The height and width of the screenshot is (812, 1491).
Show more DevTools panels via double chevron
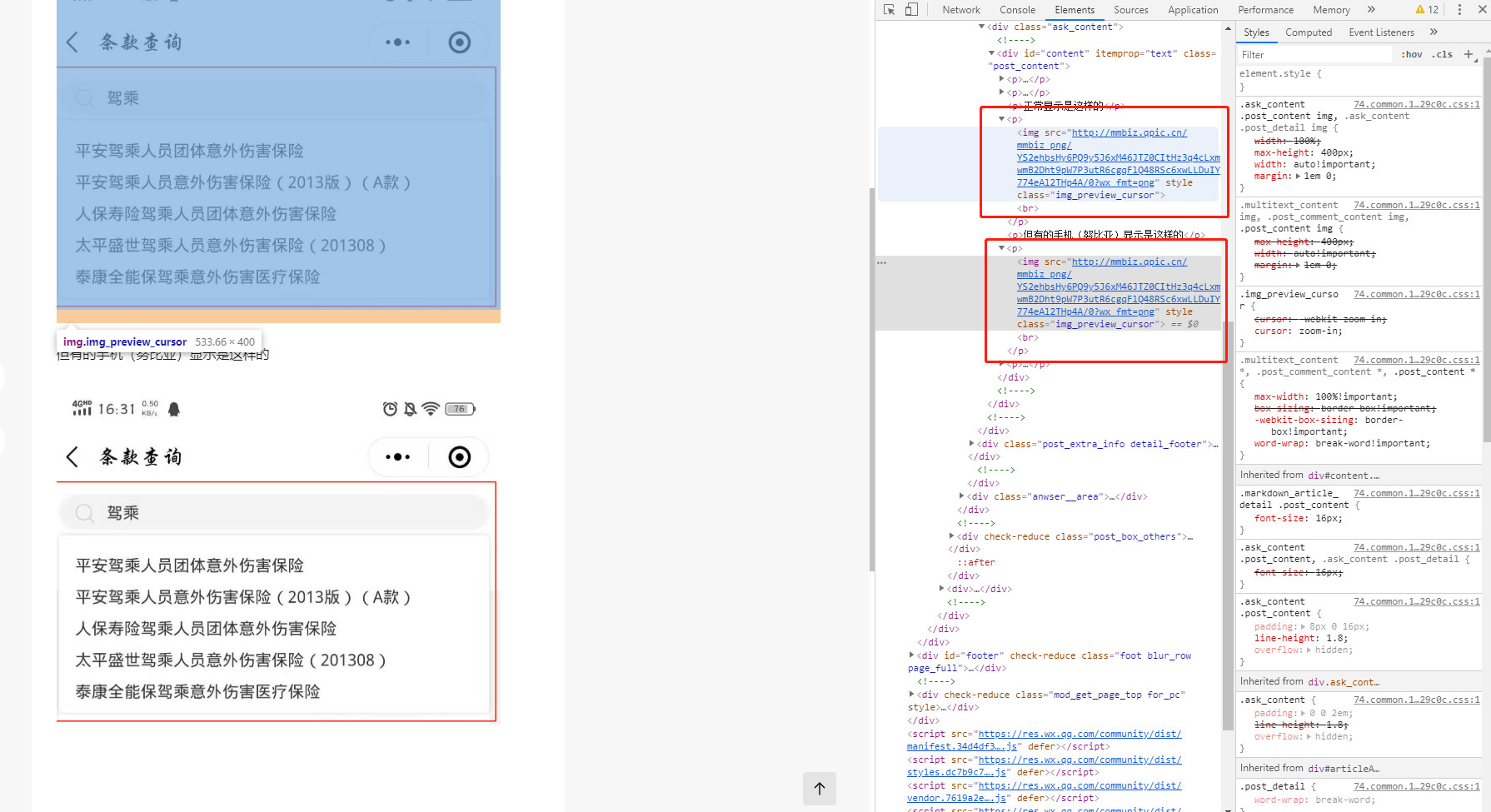pos(1371,10)
